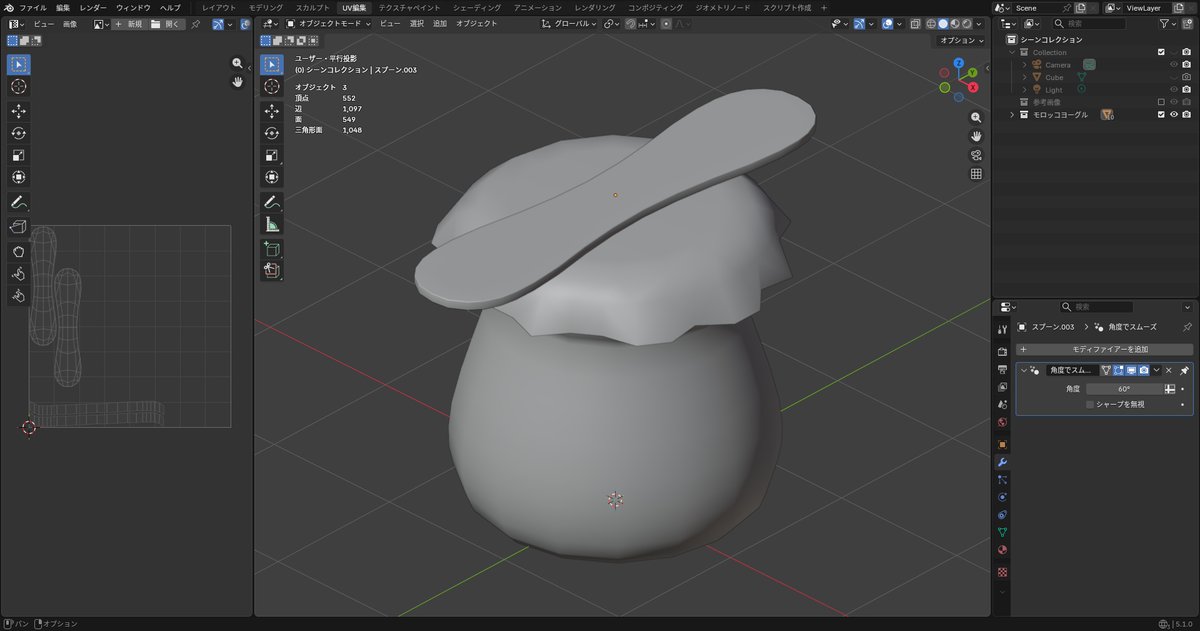Click the camera view icon in viewport gizmos
Screen dimensions: 1200x631
click(976, 155)
